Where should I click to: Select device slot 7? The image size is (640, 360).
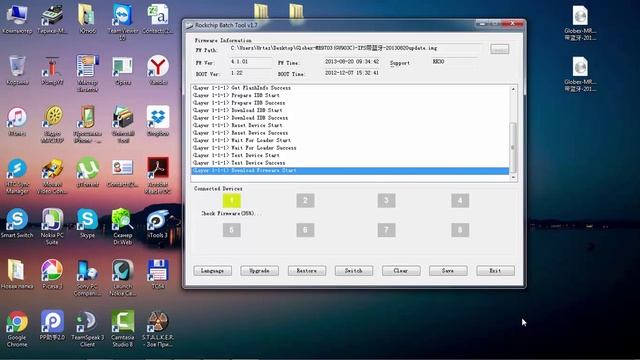click(x=387, y=230)
